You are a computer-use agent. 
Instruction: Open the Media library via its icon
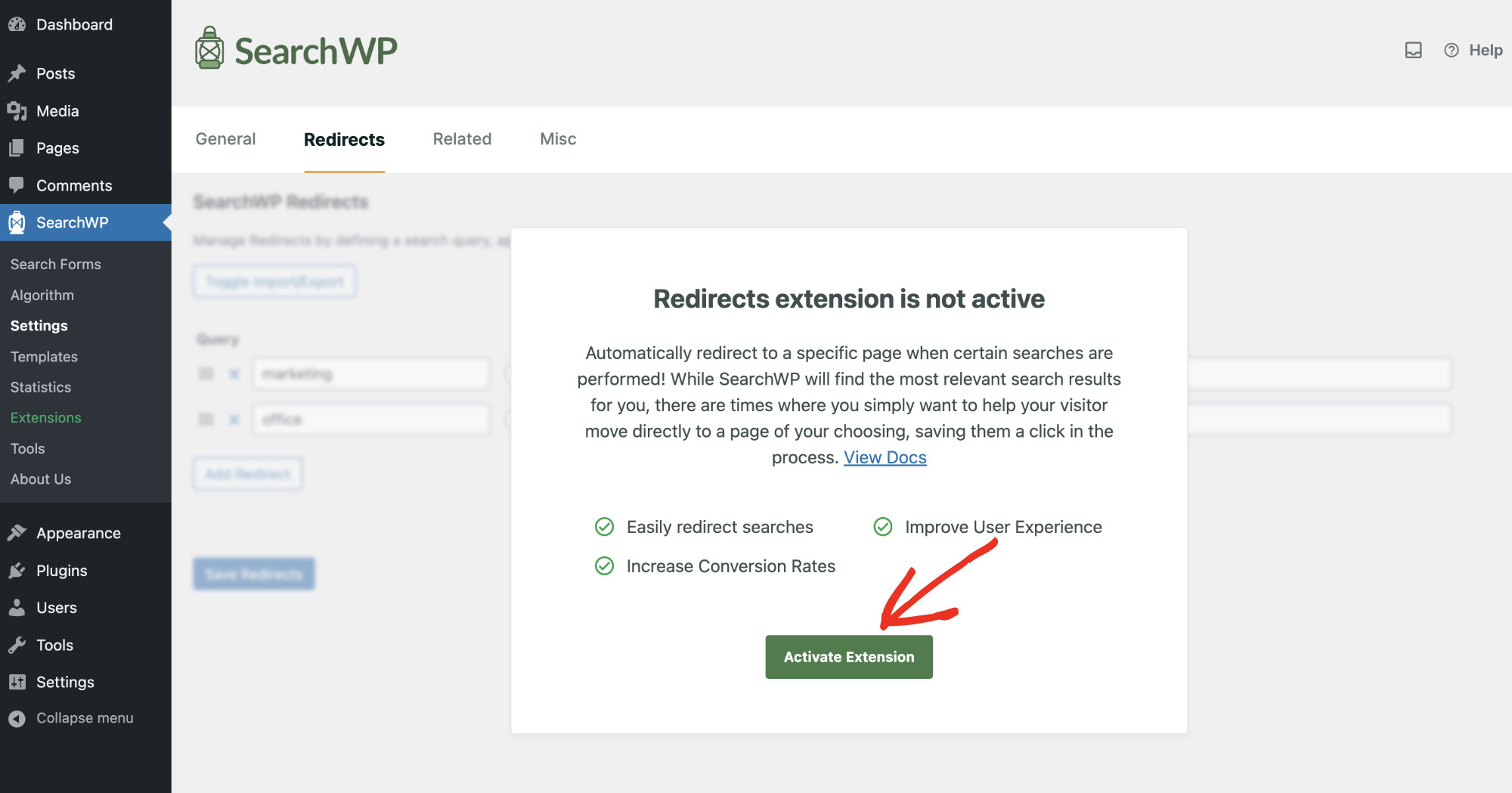pyautogui.click(x=17, y=110)
